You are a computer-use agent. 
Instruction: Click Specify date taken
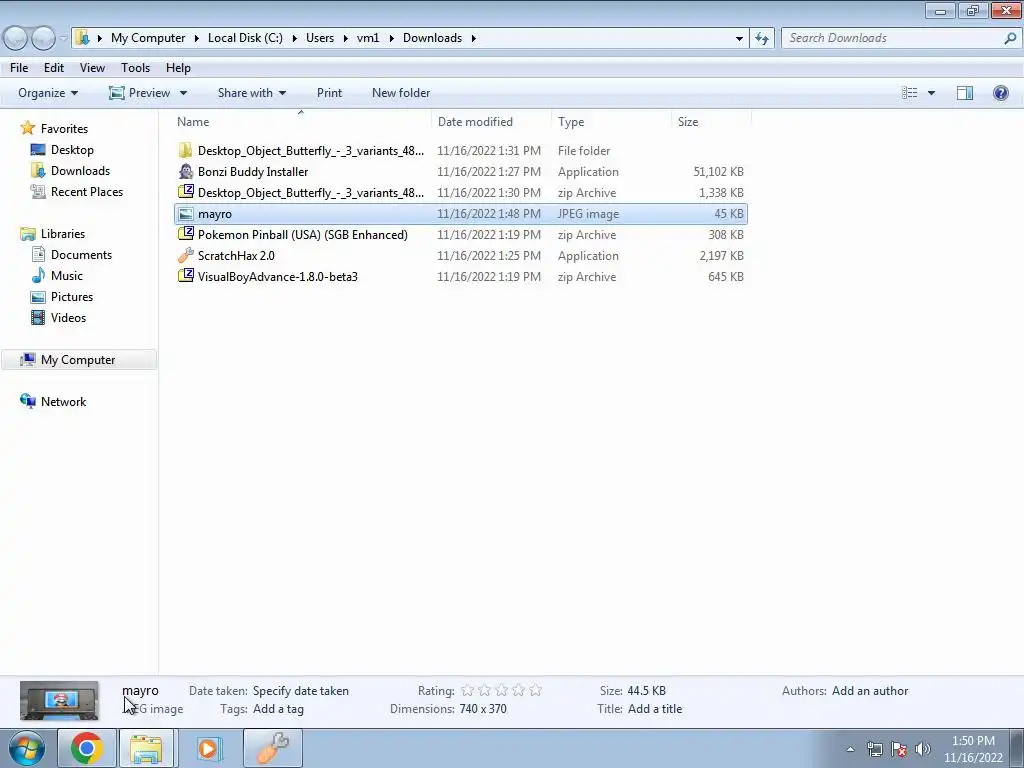[x=300, y=690]
